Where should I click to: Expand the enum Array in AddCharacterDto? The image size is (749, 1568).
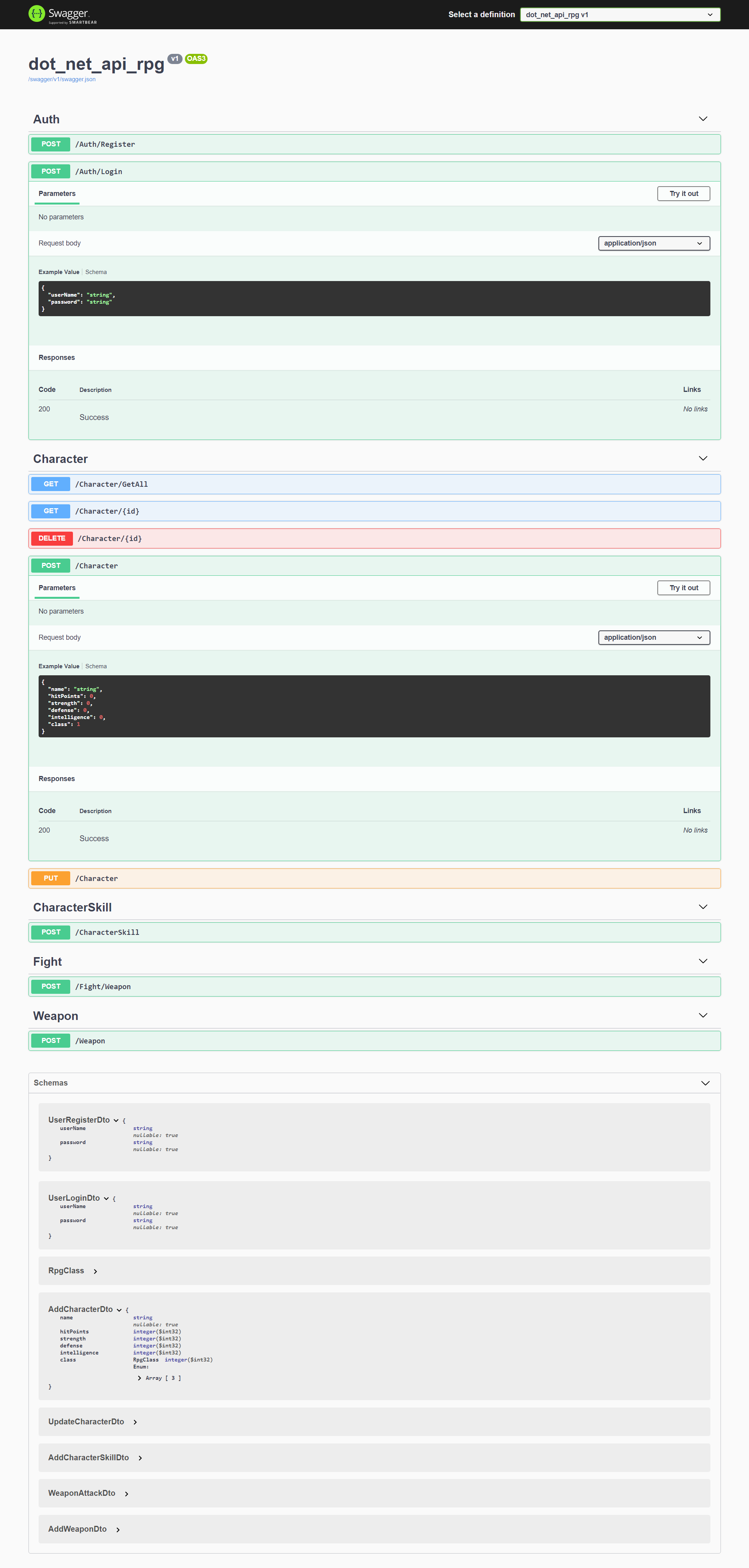pyautogui.click(x=140, y=1378)
